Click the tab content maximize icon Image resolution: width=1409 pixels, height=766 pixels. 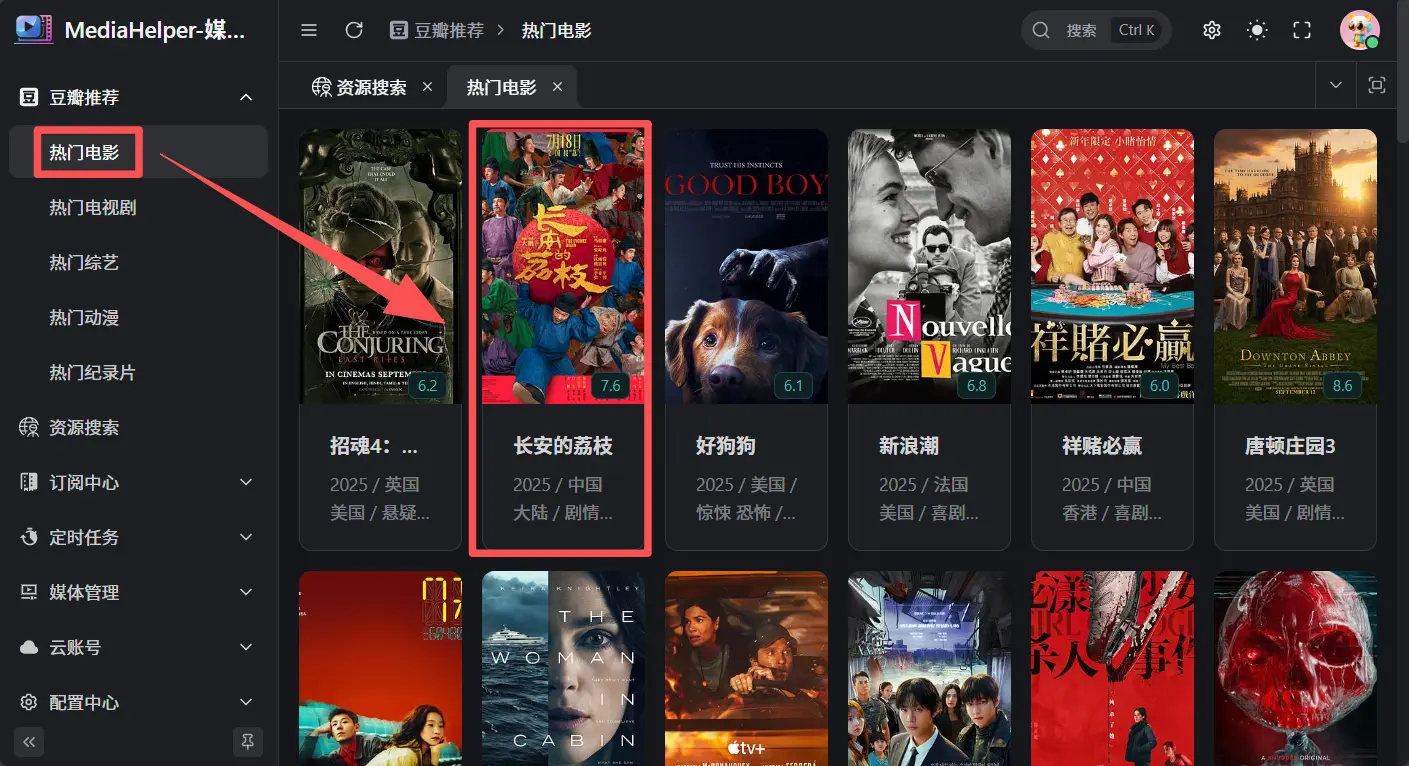(1377, 86)
